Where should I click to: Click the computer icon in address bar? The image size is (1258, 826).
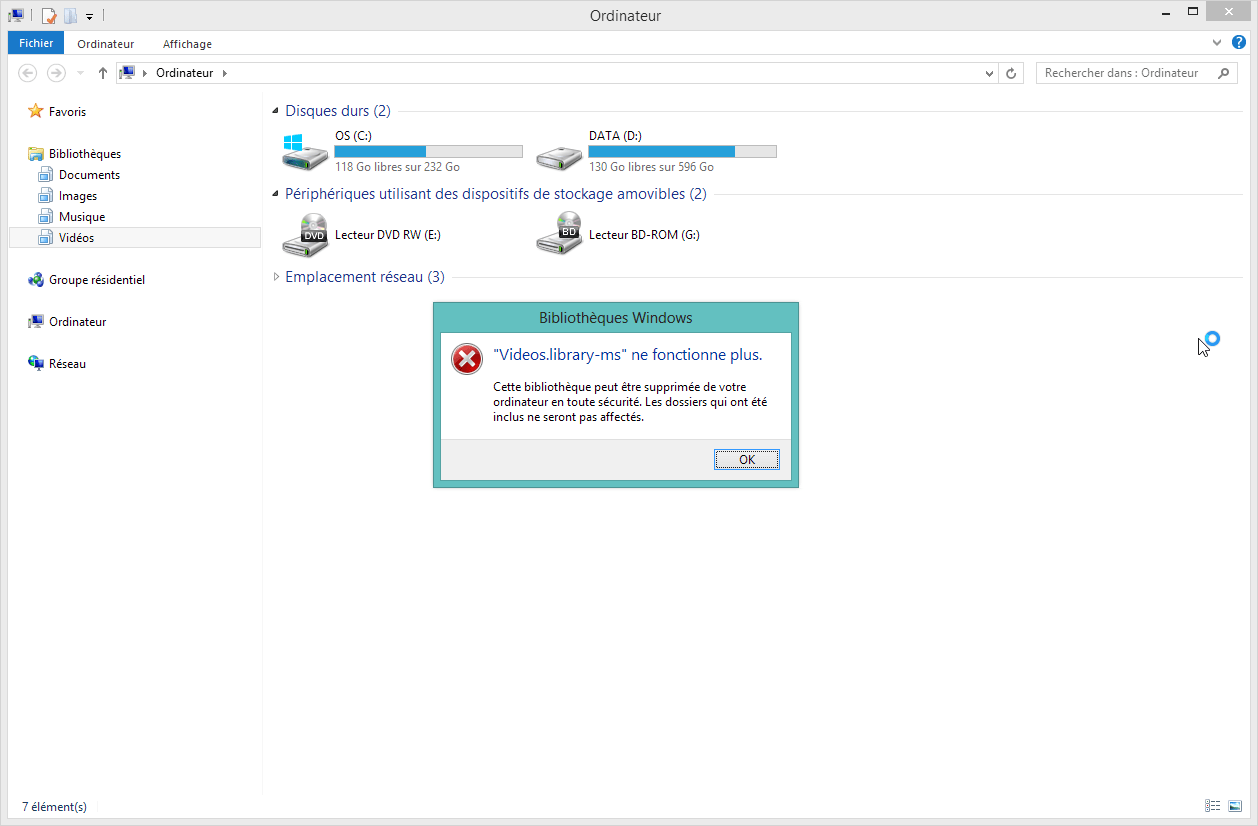pos(127,73)
